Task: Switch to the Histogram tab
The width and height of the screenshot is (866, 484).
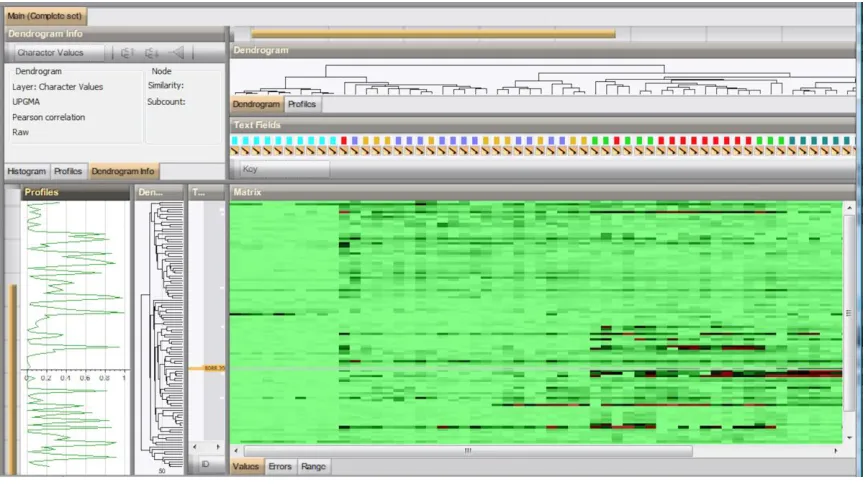Action: [x=27, y=171]
